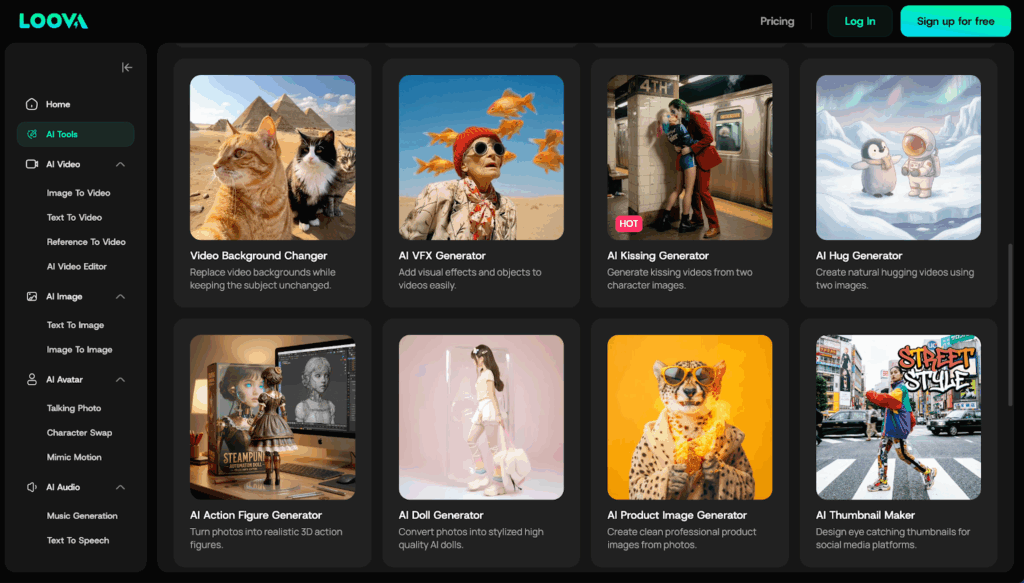
Task: Select the AI Tools sidebar icon
Action: 32,134
